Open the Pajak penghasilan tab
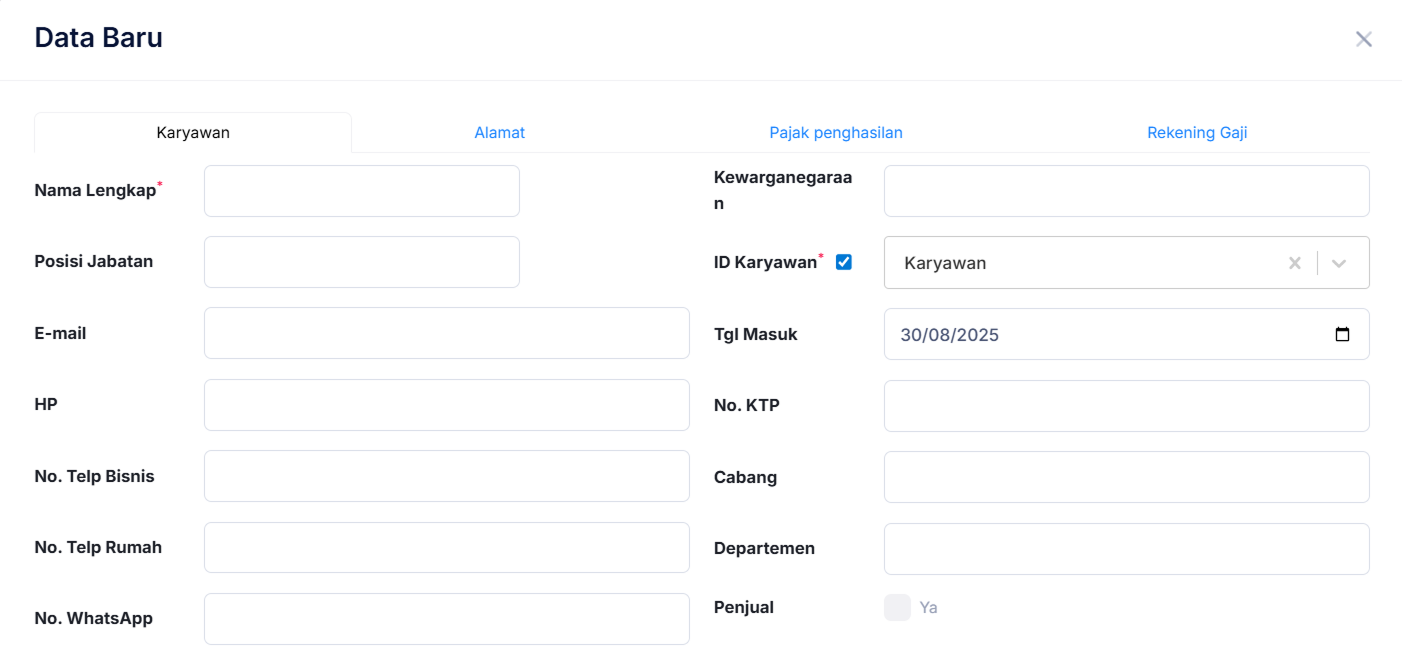Image resolution: width=1402 pixels, height=652 pixels. (835, 133)
